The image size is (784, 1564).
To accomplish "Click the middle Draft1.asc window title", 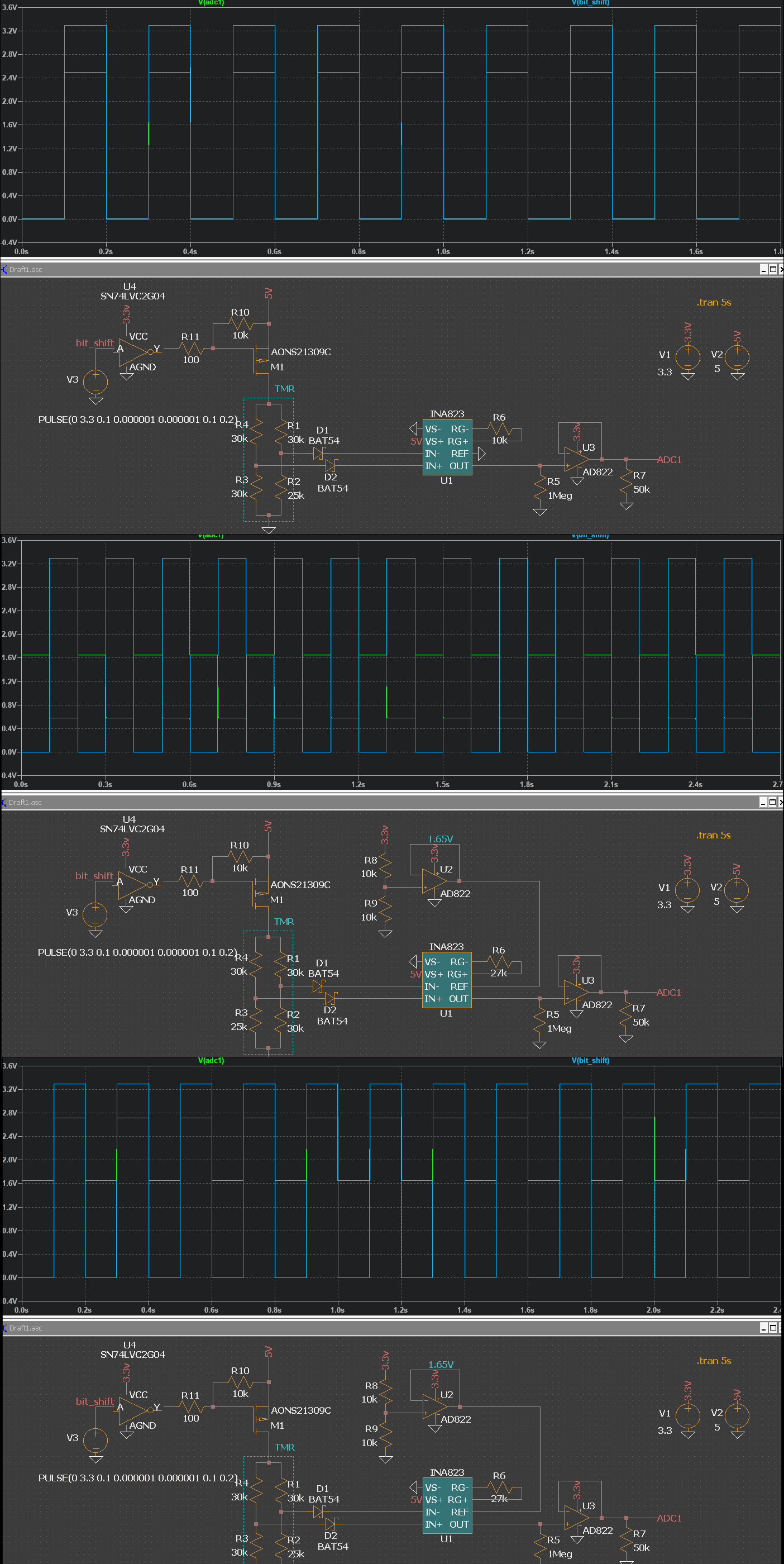I will [26, 803].
